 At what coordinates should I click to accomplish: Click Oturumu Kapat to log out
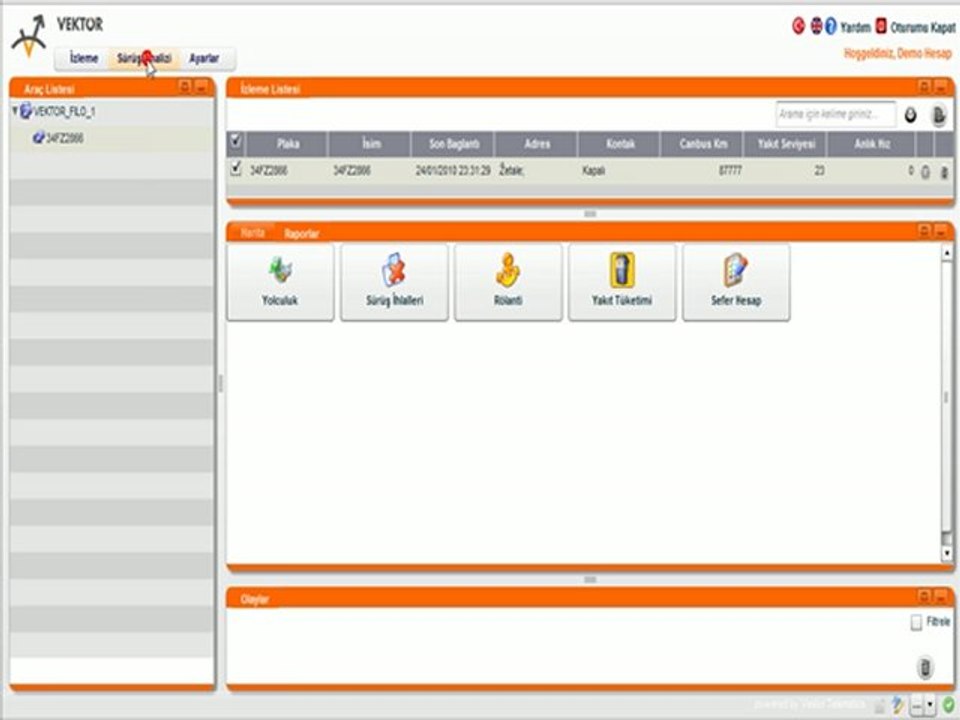click(923, 28)
